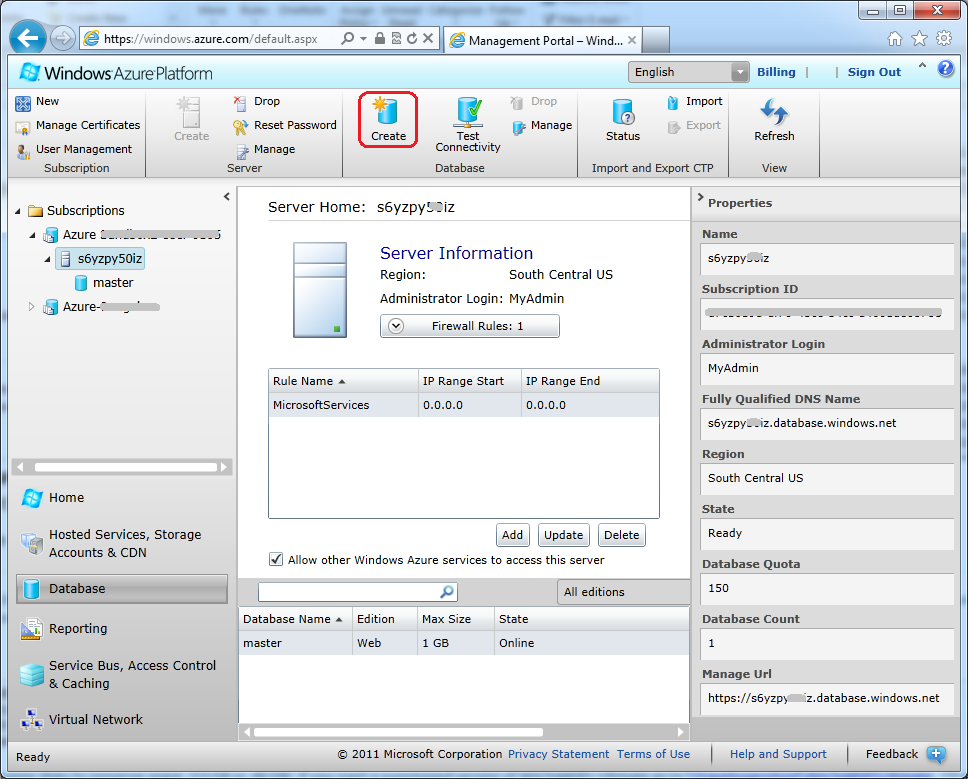Collapse the Firewall Rules section
The image size is (968, 779).
pyautogui.click(x=396, y=326)
